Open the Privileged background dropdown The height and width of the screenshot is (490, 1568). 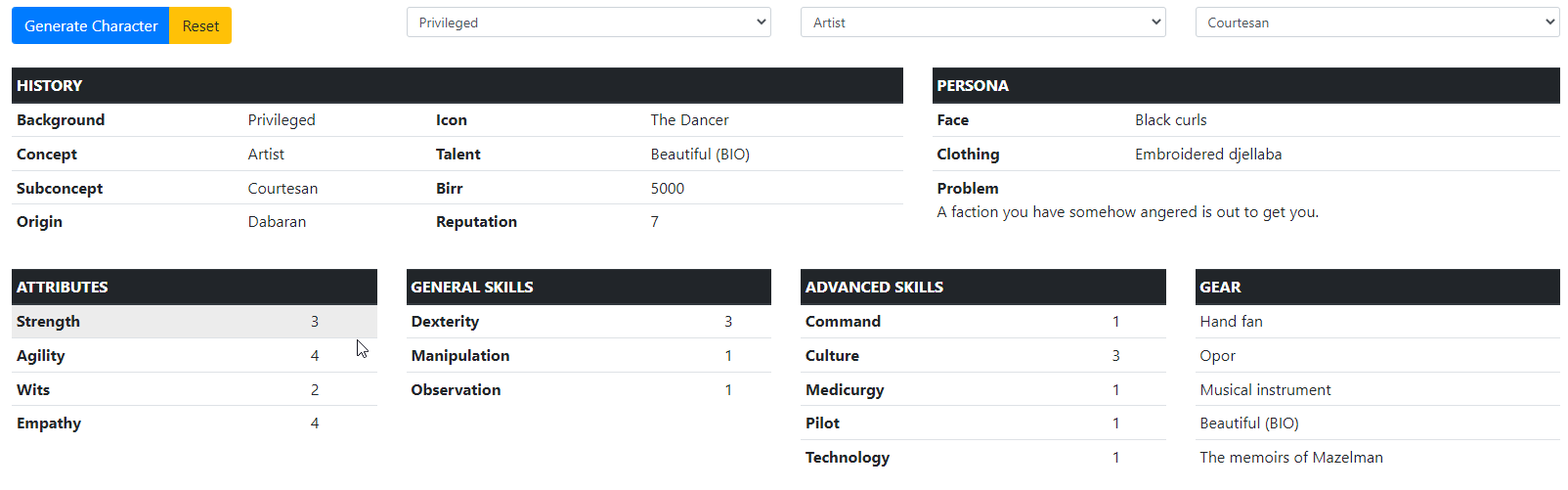tap(588, 22)
